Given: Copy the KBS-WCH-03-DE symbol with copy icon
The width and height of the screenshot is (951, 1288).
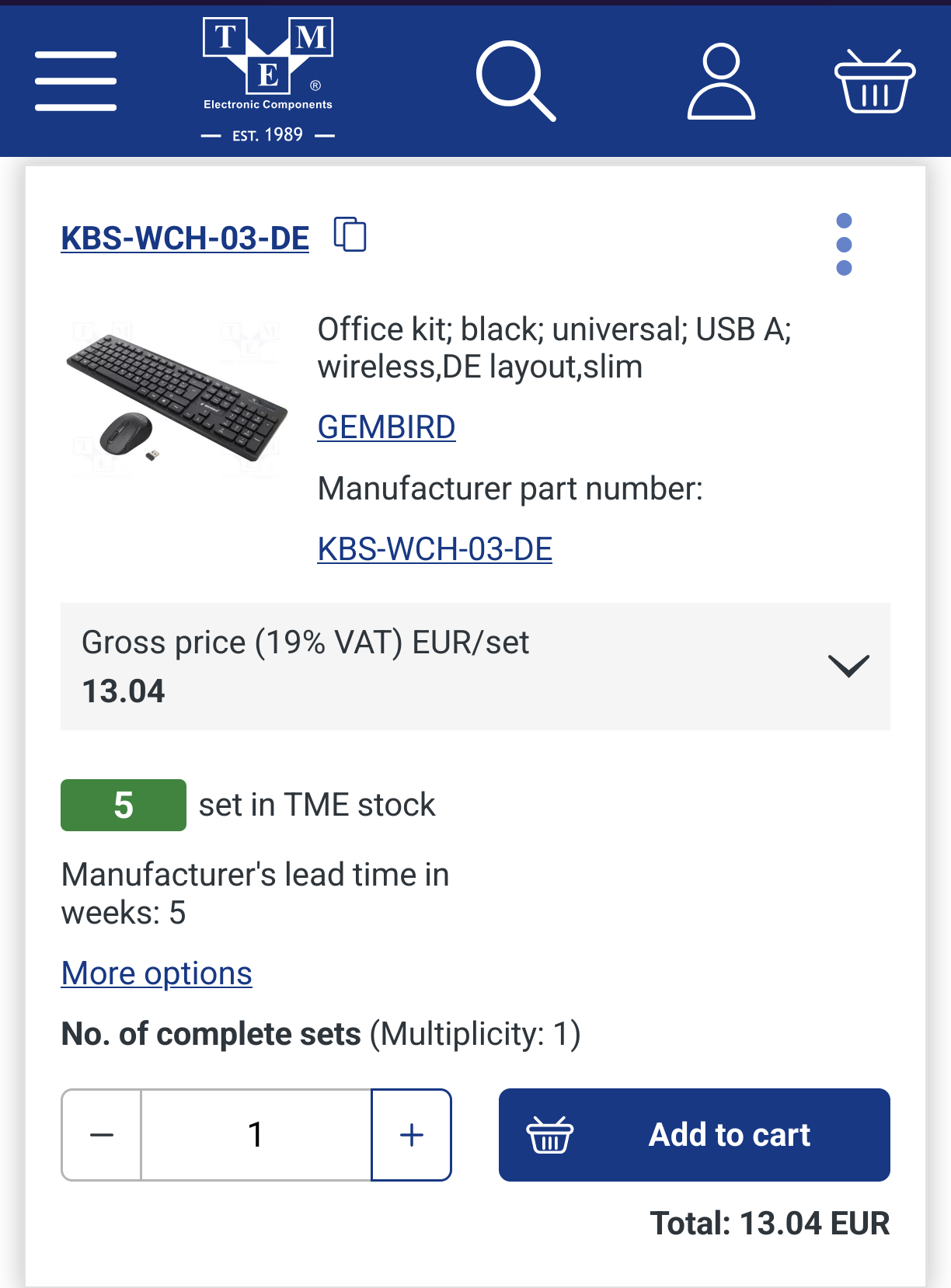Looking at the screenshot, I should tap(350, 234).
